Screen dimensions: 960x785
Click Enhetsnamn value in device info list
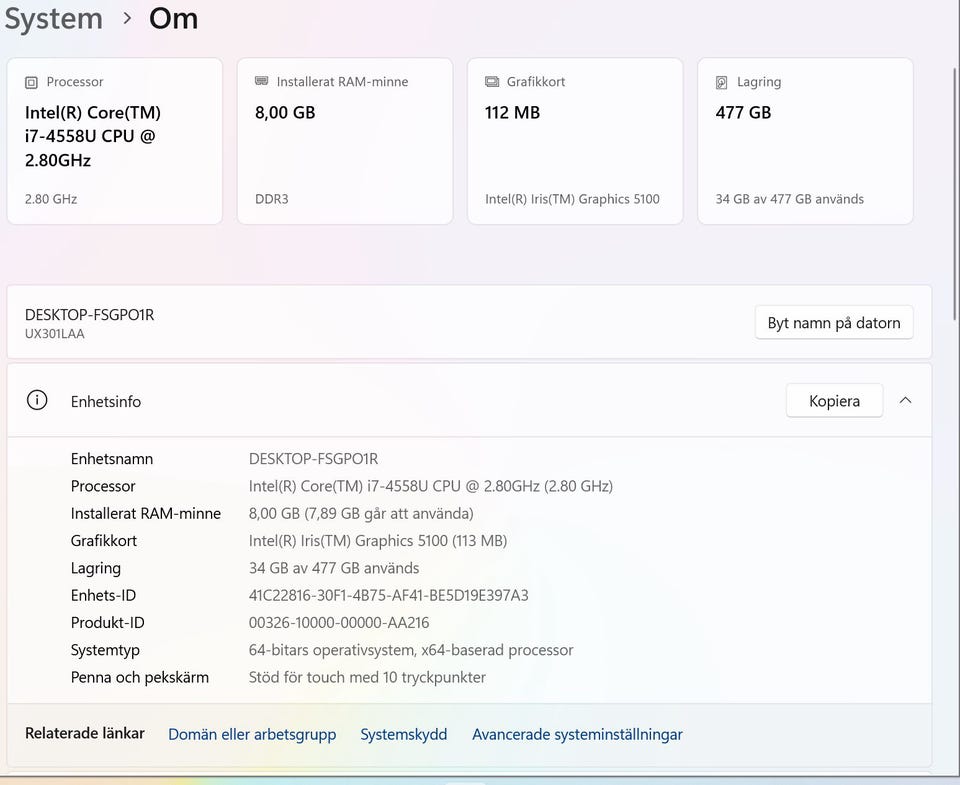(313, 459)
